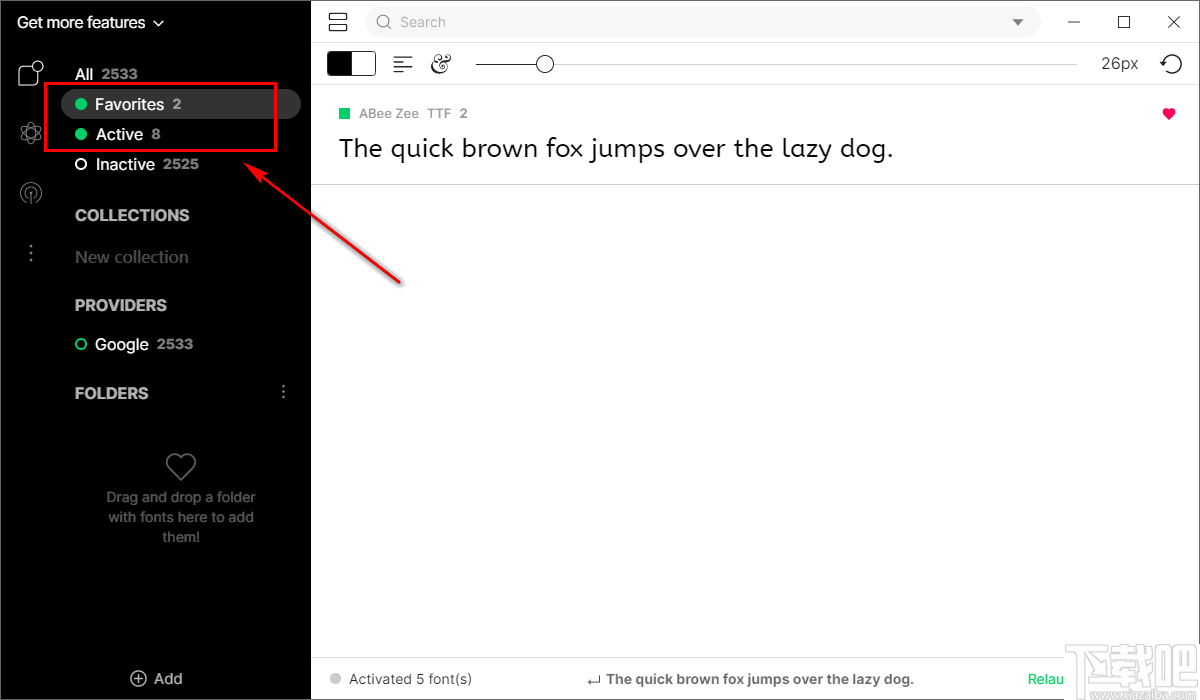Select the Google provider
The image size is (1200, 700).
134,344
